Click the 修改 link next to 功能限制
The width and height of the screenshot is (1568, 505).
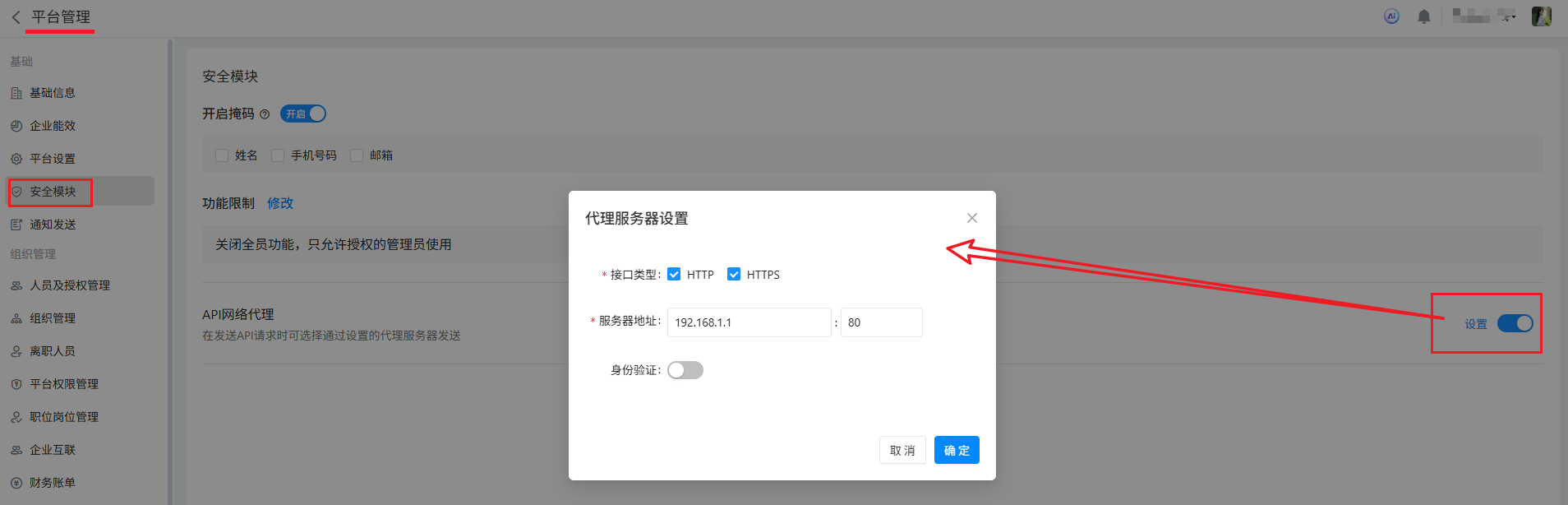pos(280,203)
